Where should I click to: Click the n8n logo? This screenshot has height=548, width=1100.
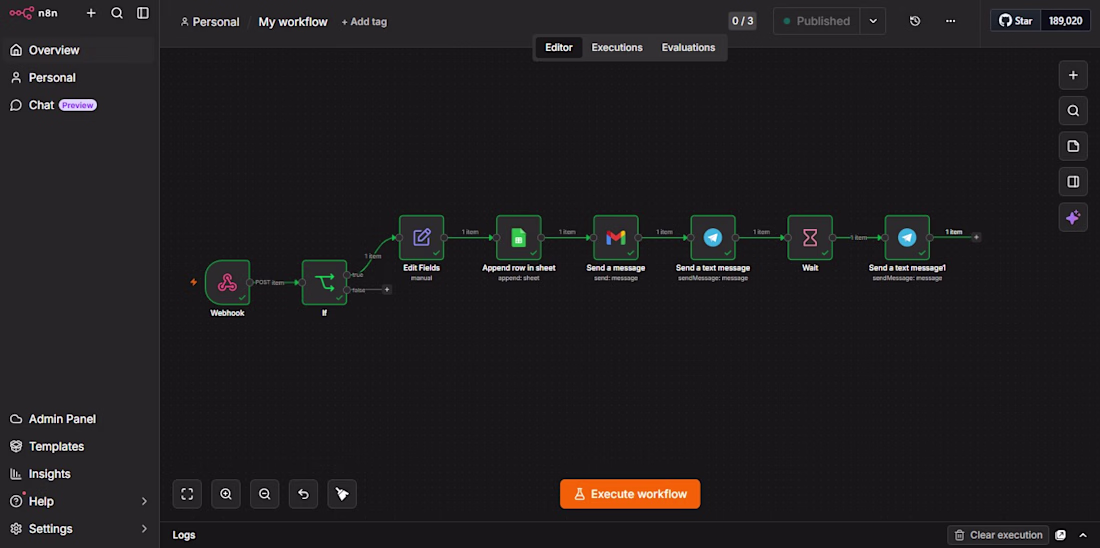click(x=34, y=13)
